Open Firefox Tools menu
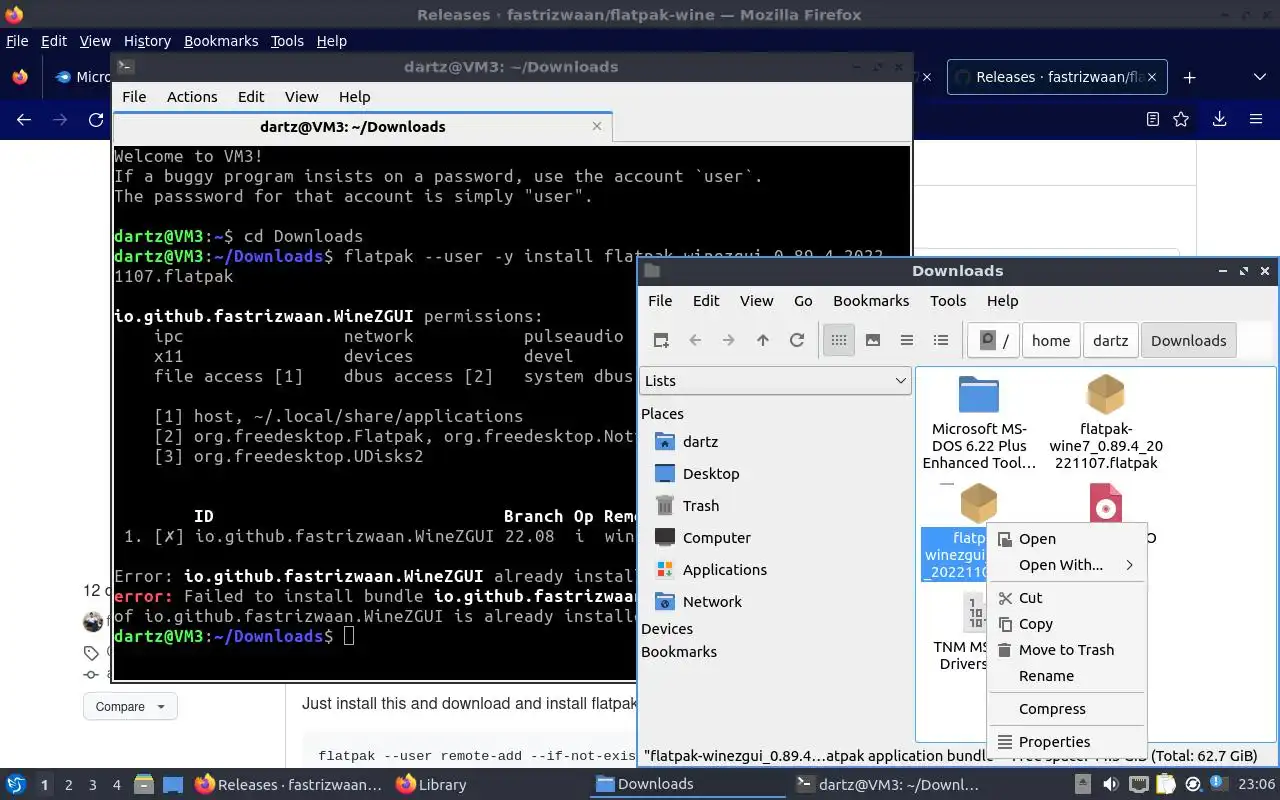 point(287,41)
